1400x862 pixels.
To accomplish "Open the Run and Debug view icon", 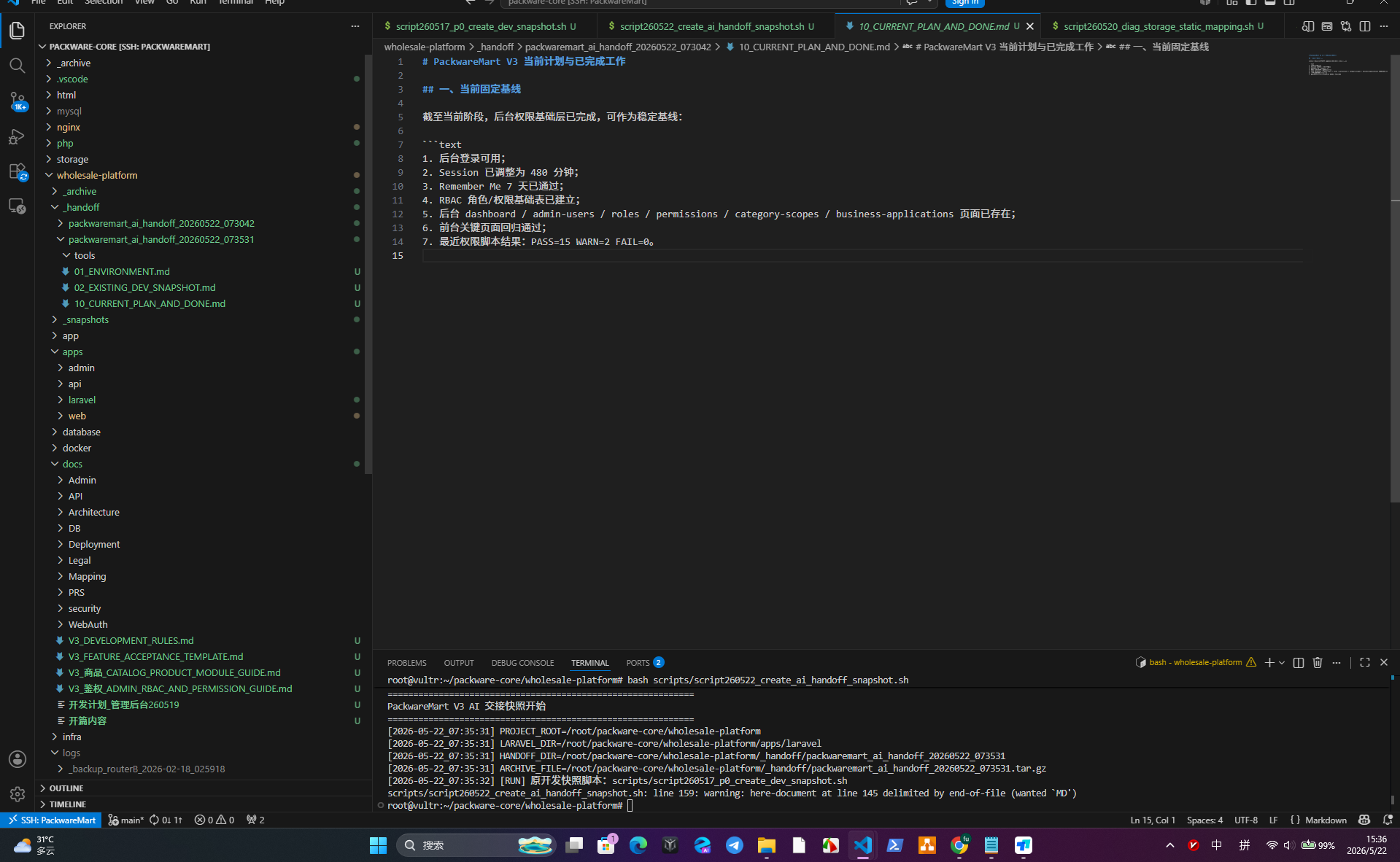I will [x=18, y=136].
